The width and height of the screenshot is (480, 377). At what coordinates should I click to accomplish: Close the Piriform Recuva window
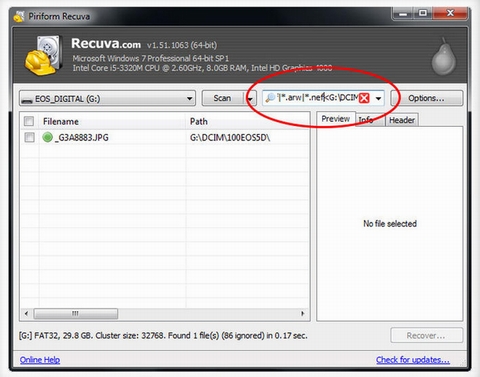click(x=450, y=13)
